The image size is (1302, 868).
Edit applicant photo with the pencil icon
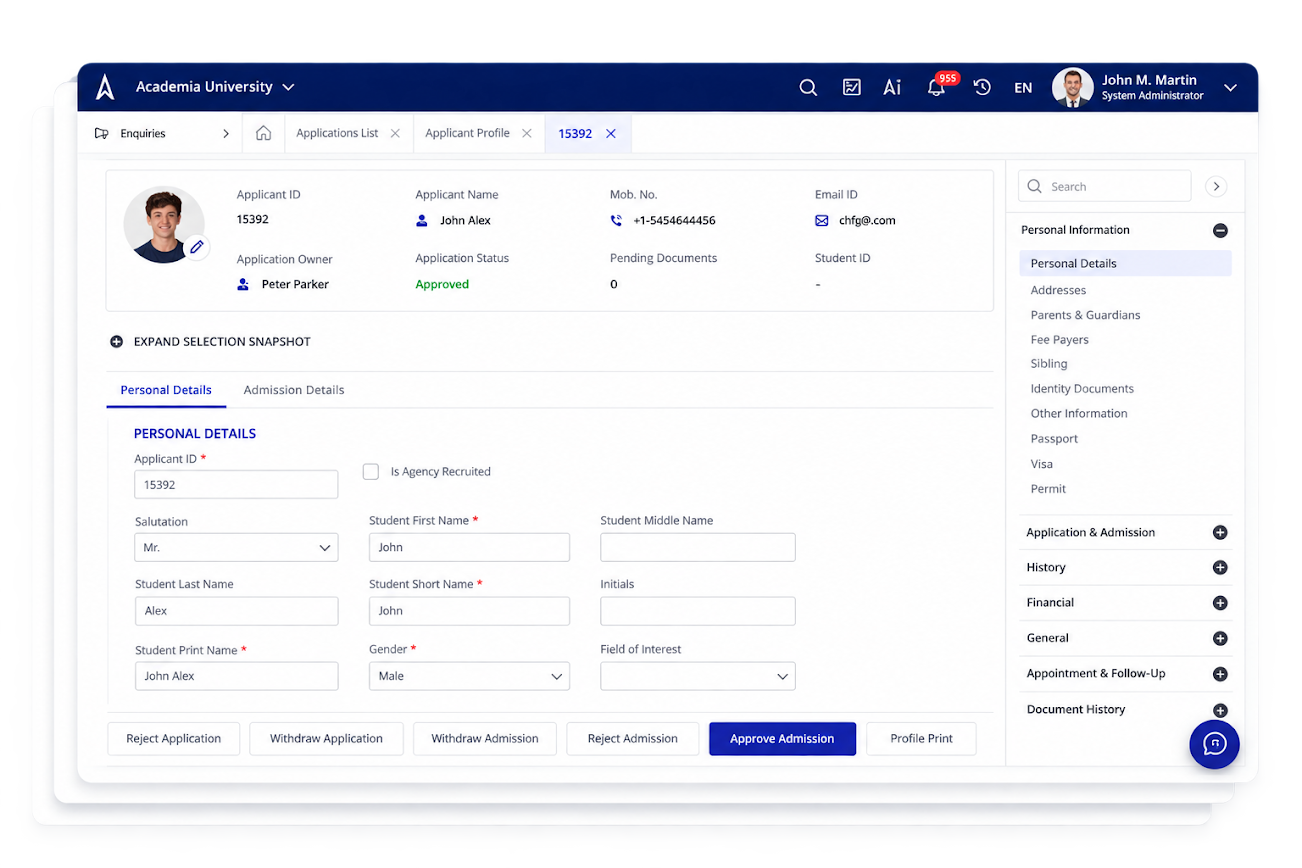[x=197, y=247]
